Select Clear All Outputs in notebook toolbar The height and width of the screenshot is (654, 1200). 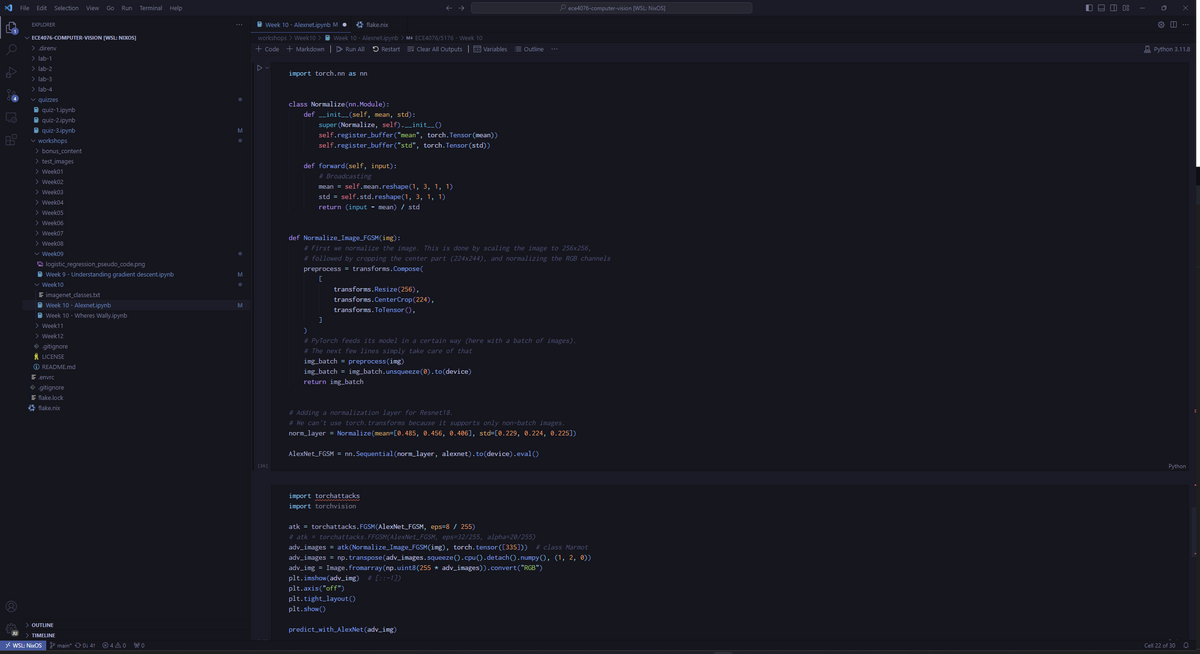pyautogui.click(x=440, y=49)
